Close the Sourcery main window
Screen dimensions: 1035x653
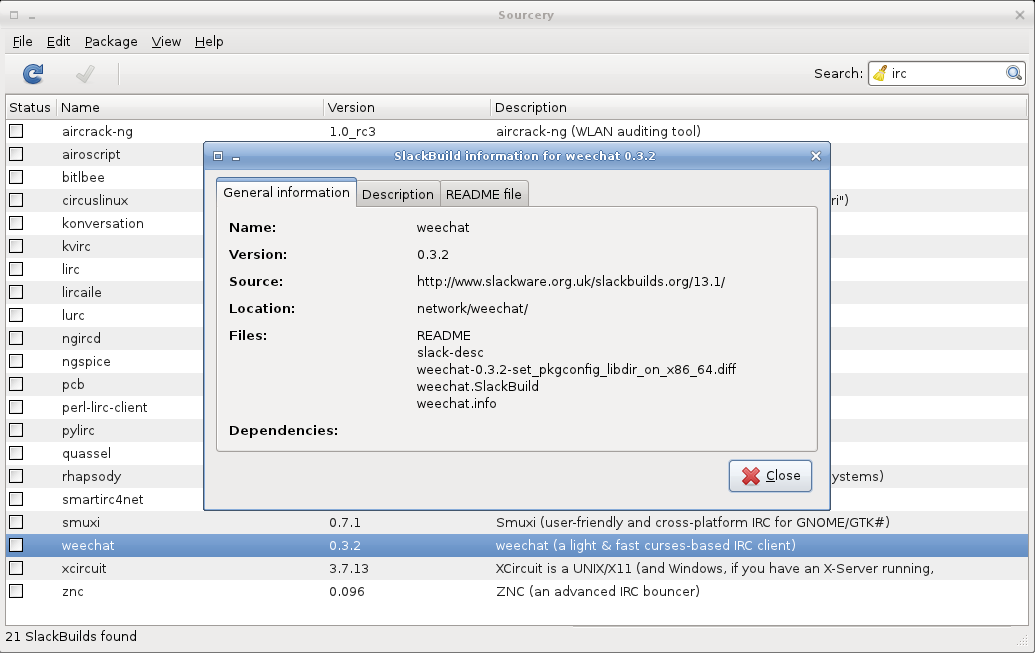[1020, 15]
